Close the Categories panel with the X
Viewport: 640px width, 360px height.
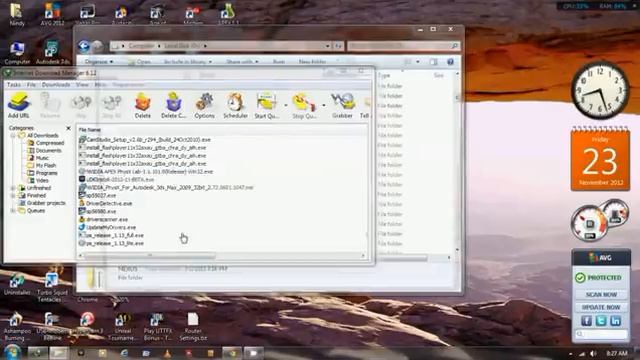point(68,128)
